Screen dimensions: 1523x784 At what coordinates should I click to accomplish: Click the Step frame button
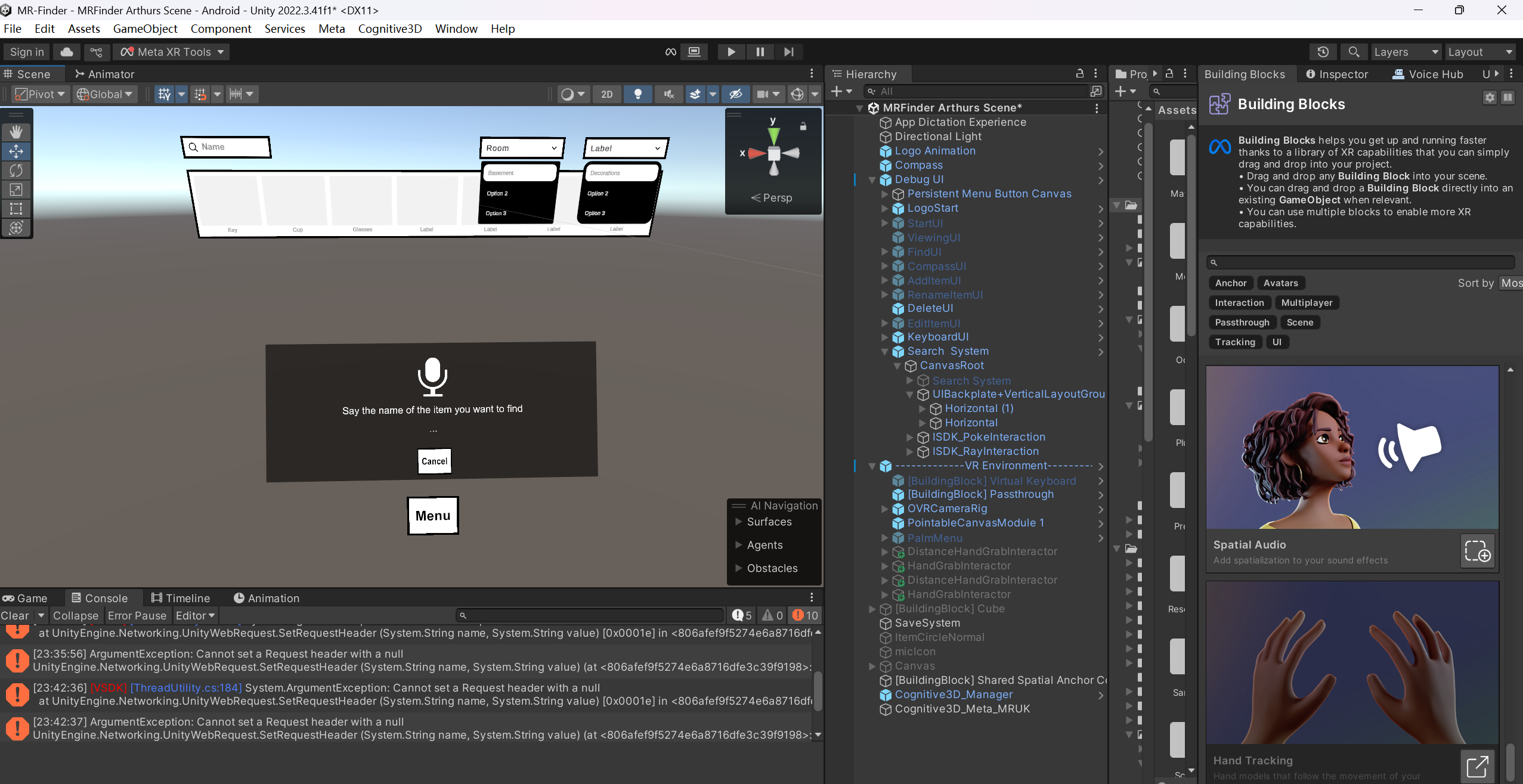(x=788, y=52)
